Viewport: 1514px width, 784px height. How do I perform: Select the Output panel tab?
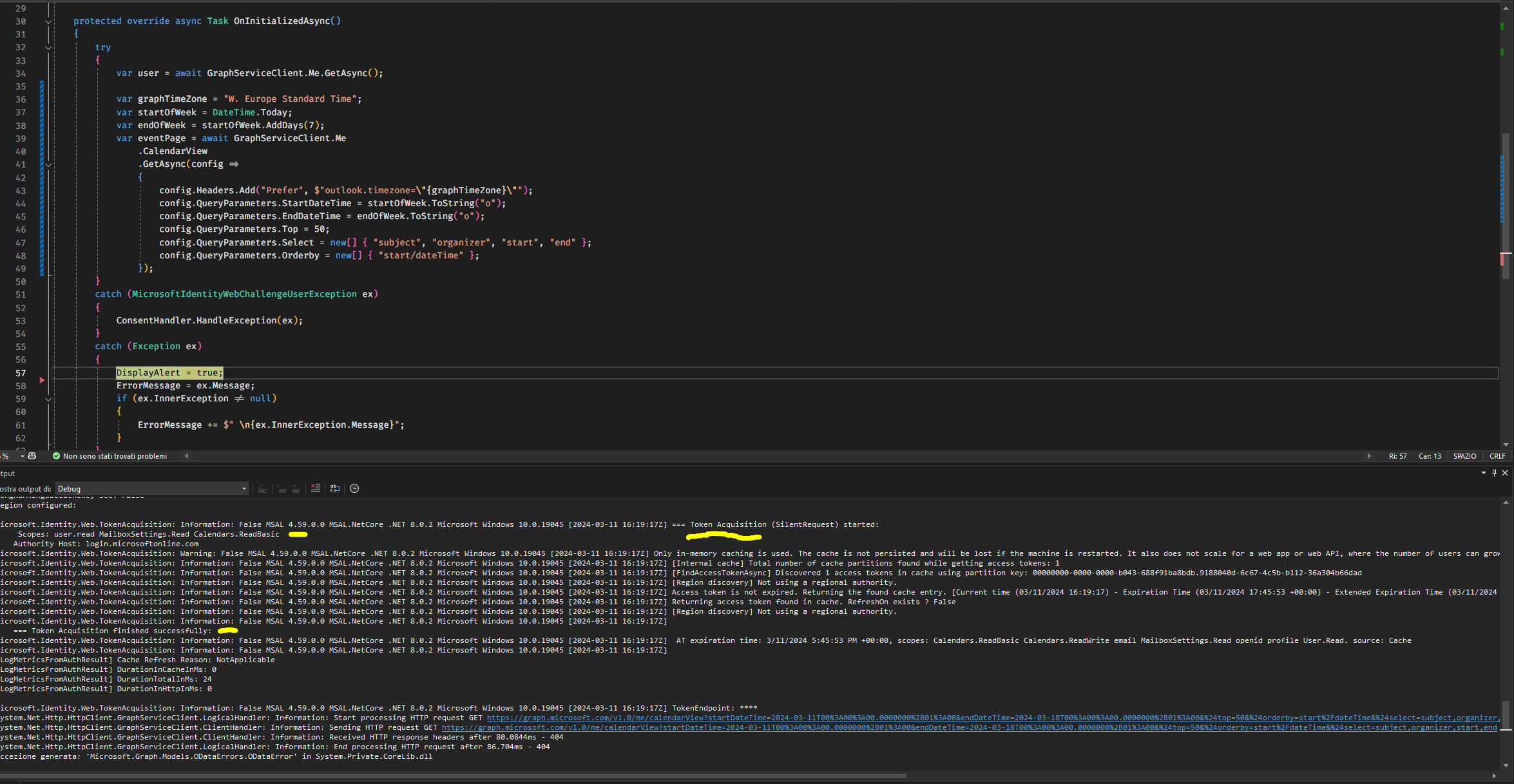click(x=7, y=473)
